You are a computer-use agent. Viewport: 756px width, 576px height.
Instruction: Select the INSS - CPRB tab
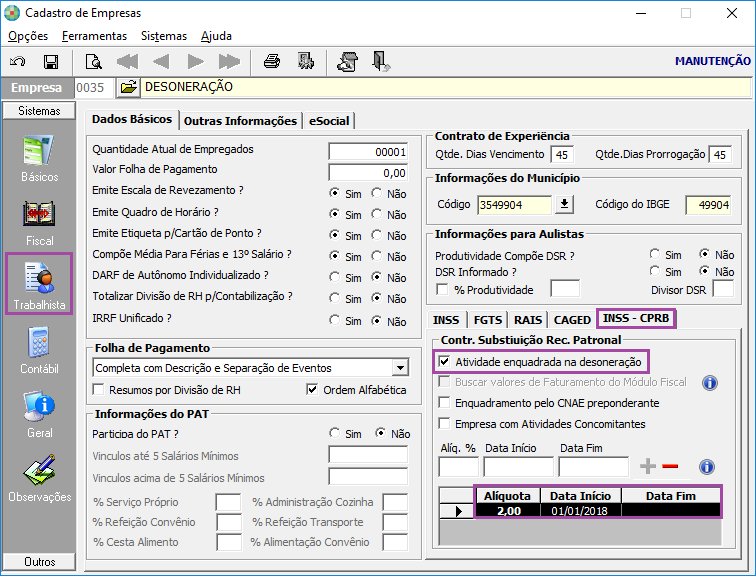tap(636, 318)
